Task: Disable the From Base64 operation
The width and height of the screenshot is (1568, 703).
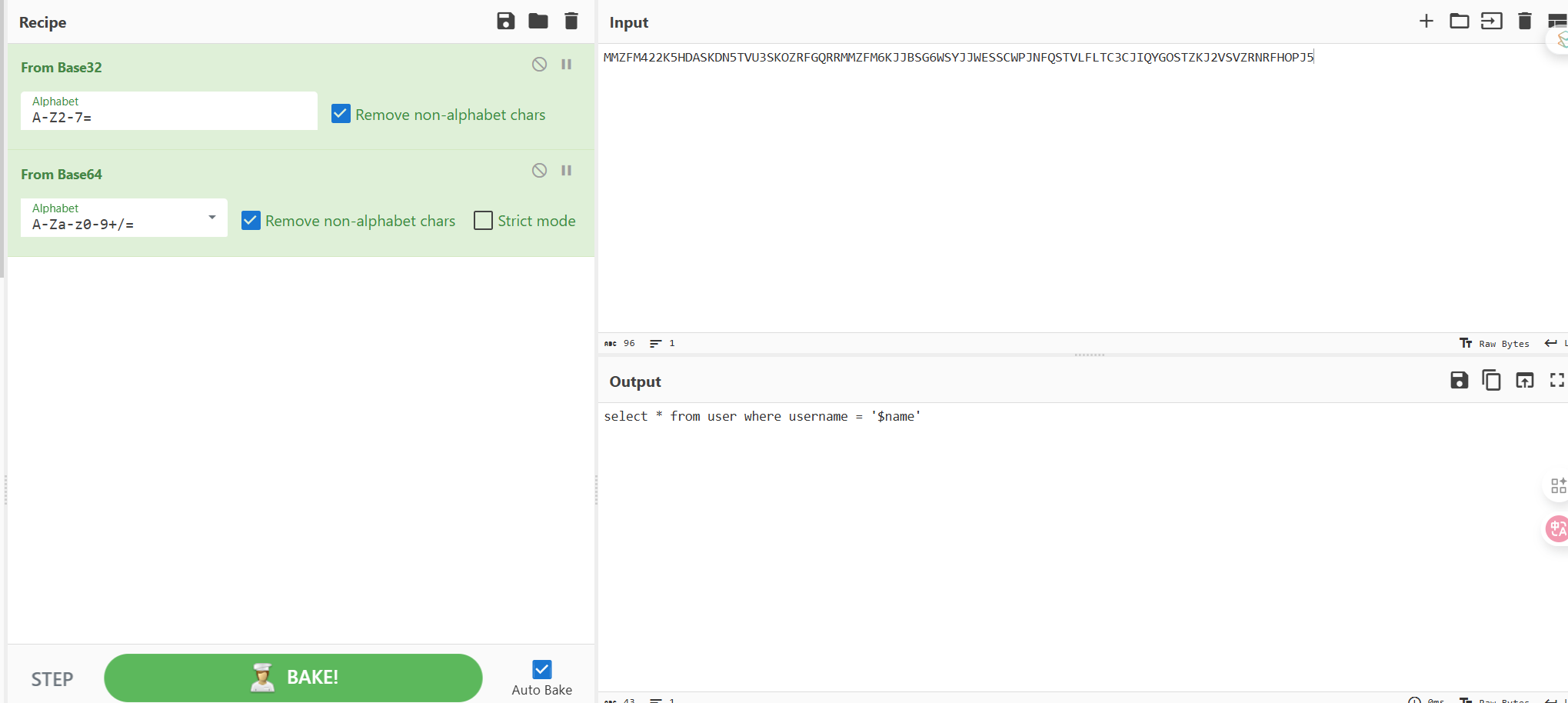Action: pyautogui.click(x=539, y=171)
